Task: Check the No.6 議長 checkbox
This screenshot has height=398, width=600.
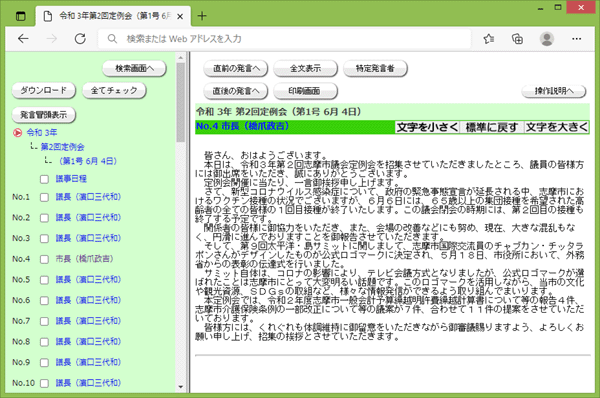Action: (x=44, y=301)
